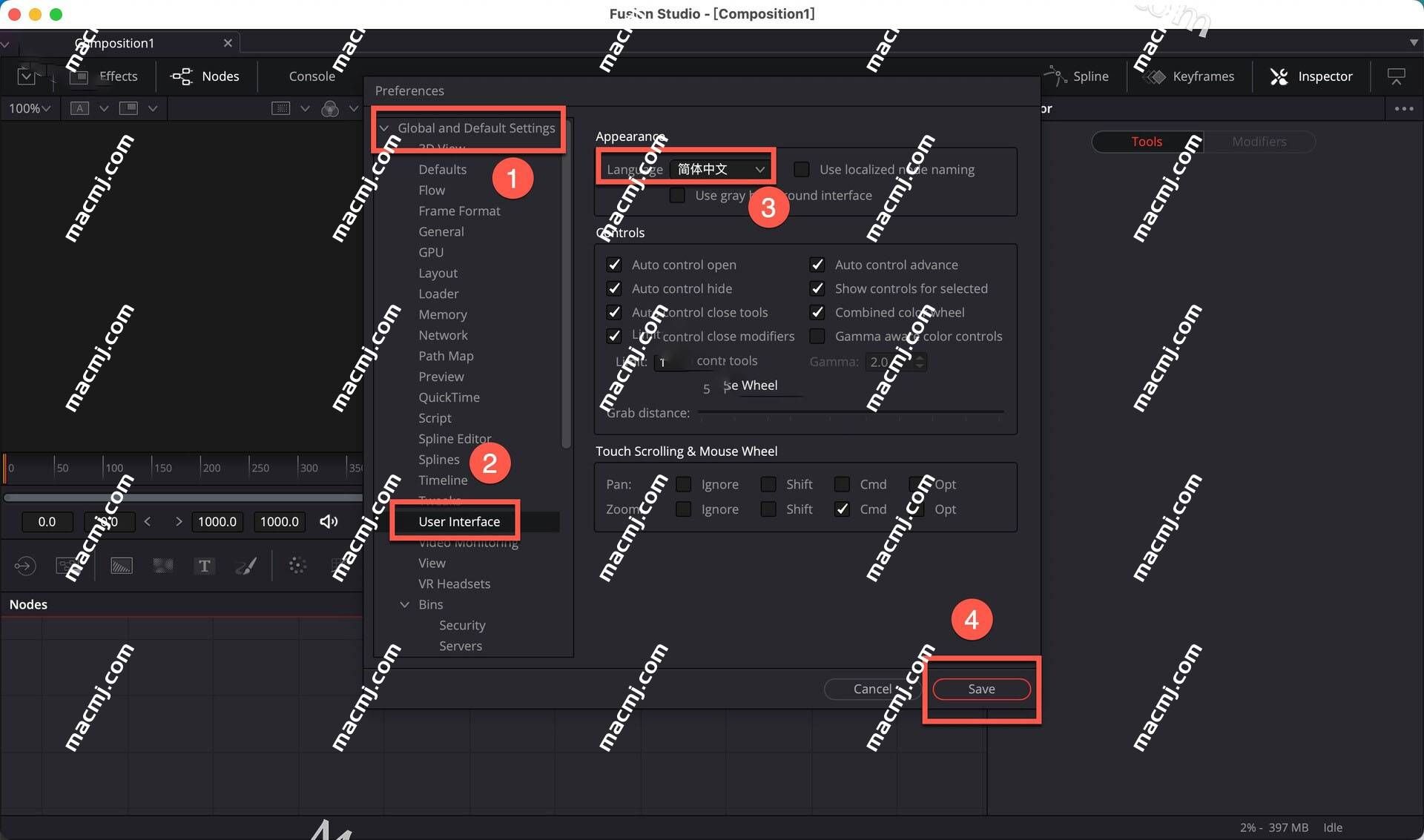This screenshot has width=1424, height=840.
Task: Select Frame Format in preferences tree
Action: tap(459, 211)
